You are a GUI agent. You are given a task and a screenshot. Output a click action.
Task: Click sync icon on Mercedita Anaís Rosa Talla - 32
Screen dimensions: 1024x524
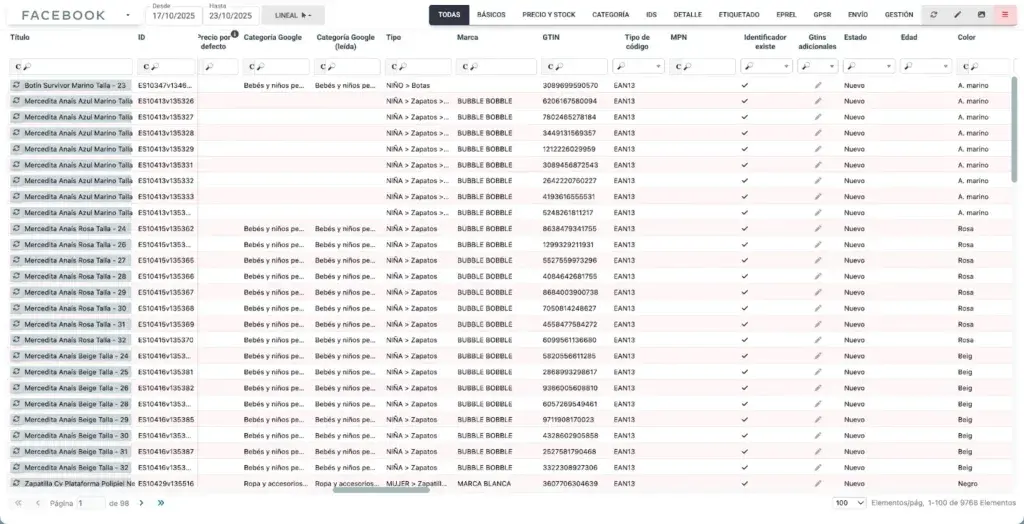click(x=16, y=340)
